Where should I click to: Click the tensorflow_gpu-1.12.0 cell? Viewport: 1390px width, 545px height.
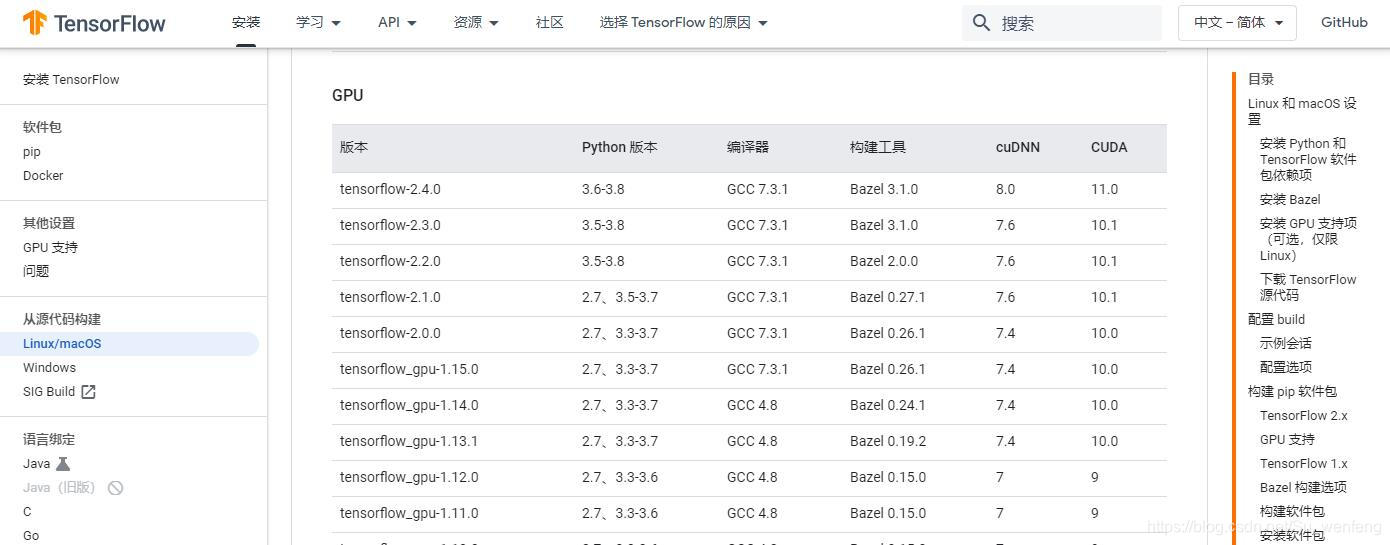point(409,477)
